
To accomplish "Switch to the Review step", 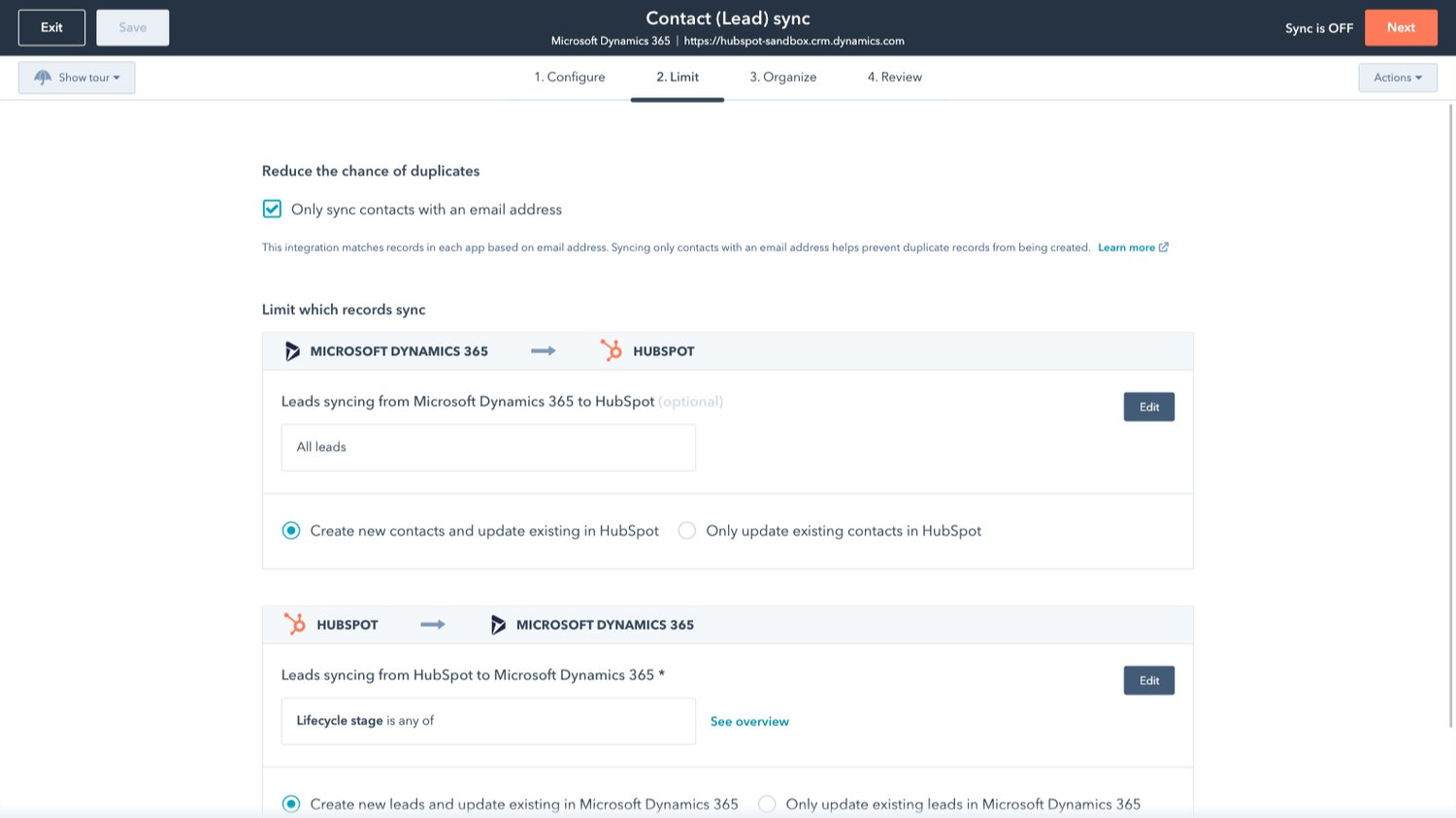I will click(x=894, y=77).
